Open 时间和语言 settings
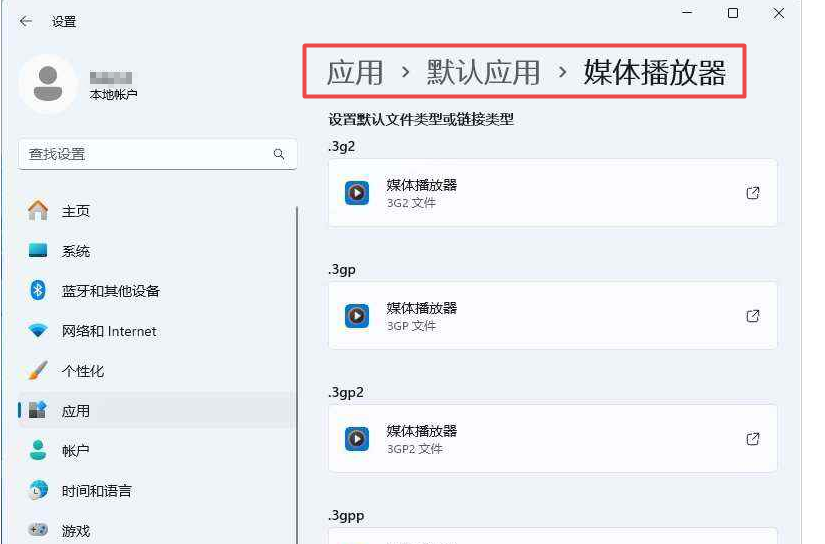 click(x=155, y=491)
